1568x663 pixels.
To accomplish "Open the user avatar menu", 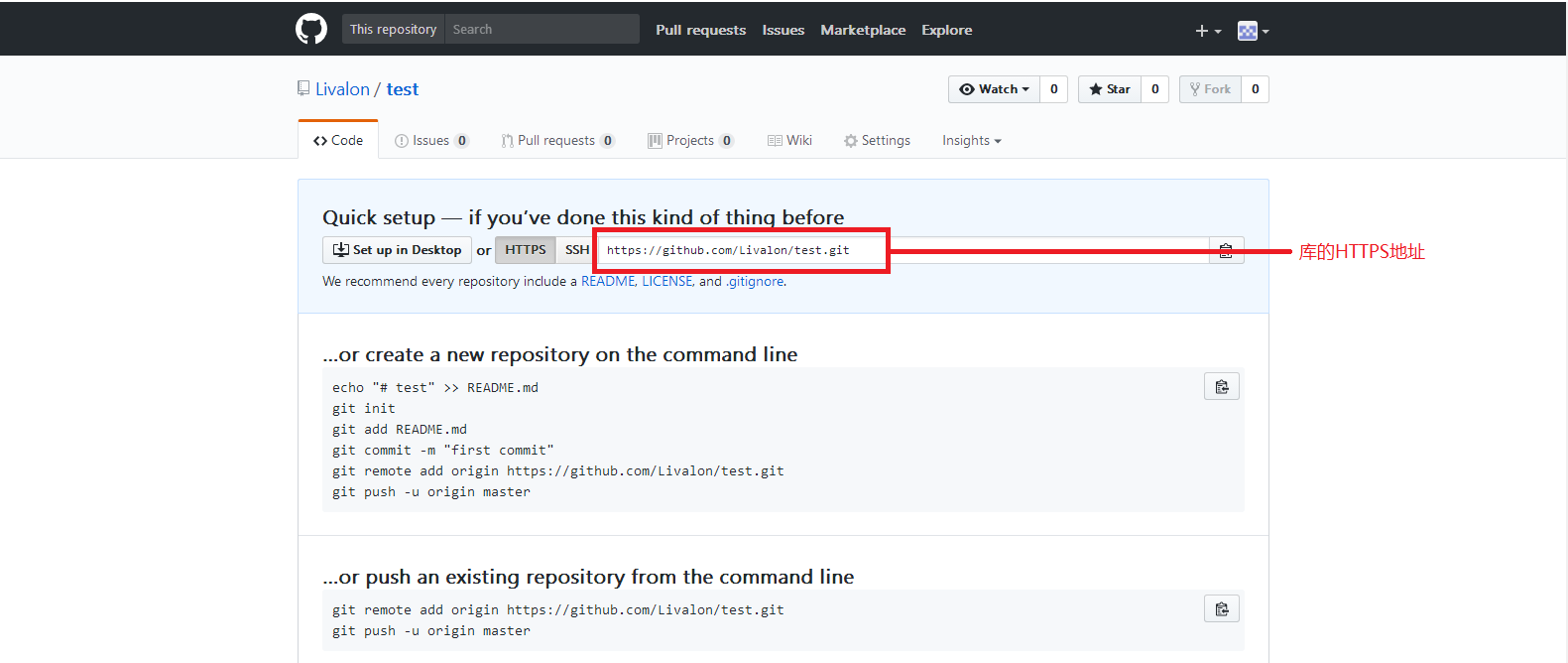I will (x=1253, y=31).
